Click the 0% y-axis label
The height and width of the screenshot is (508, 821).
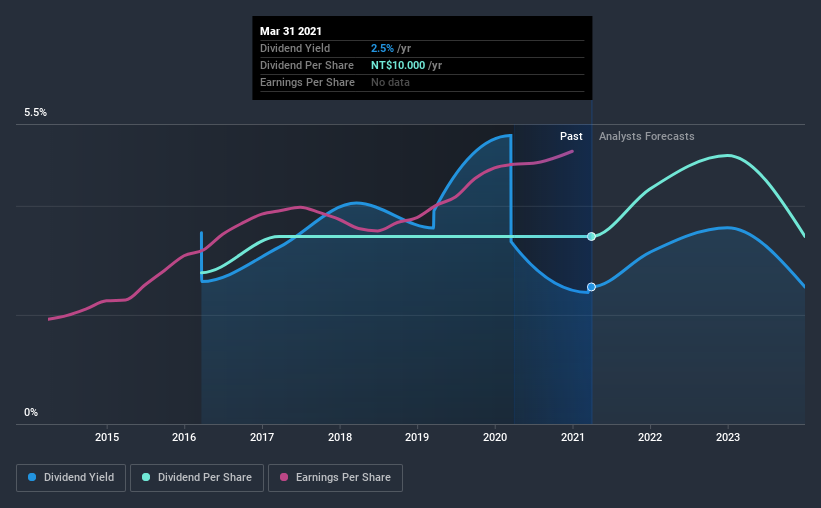[x=31, y=413]
